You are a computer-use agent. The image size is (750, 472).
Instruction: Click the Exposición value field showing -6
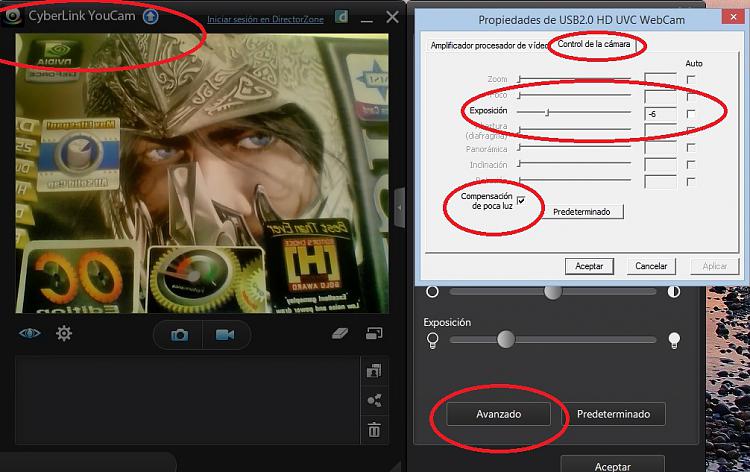click(660, 114)
